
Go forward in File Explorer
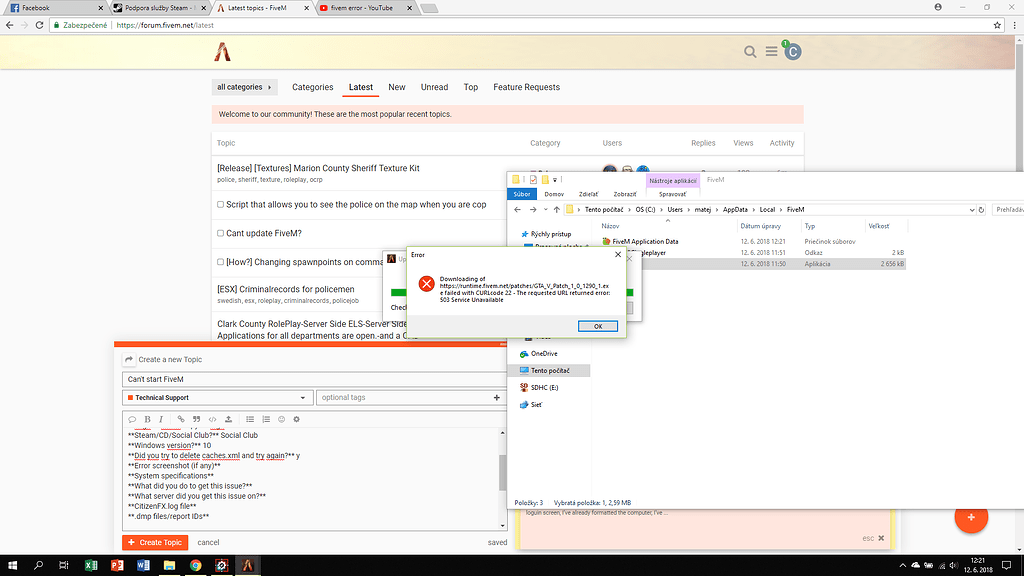(x=533, y=210)
